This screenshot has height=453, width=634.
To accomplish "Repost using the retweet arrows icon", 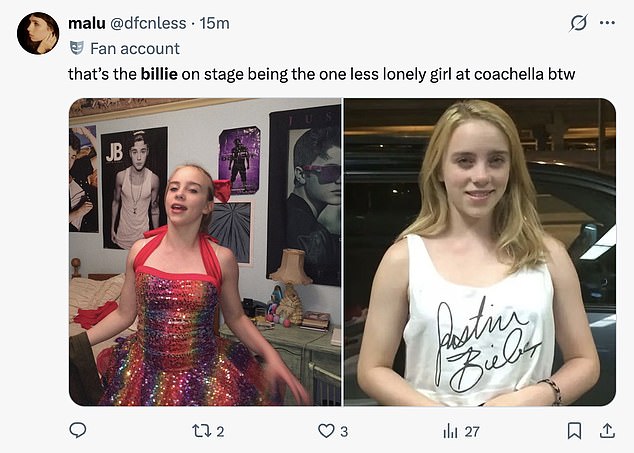I will pos(198,431).
